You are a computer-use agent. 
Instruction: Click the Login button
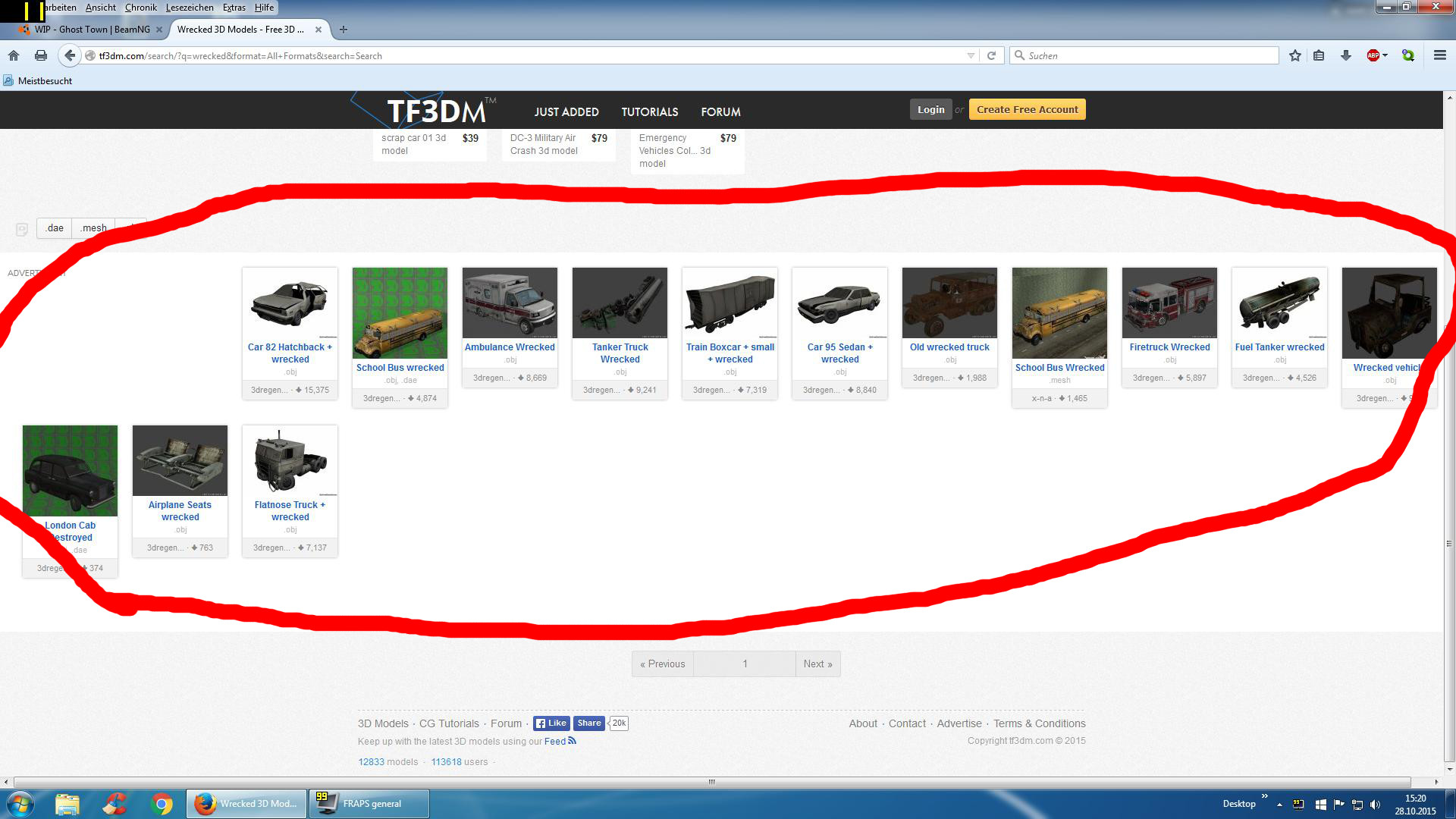pyautogui.click(x=930, y=109)
